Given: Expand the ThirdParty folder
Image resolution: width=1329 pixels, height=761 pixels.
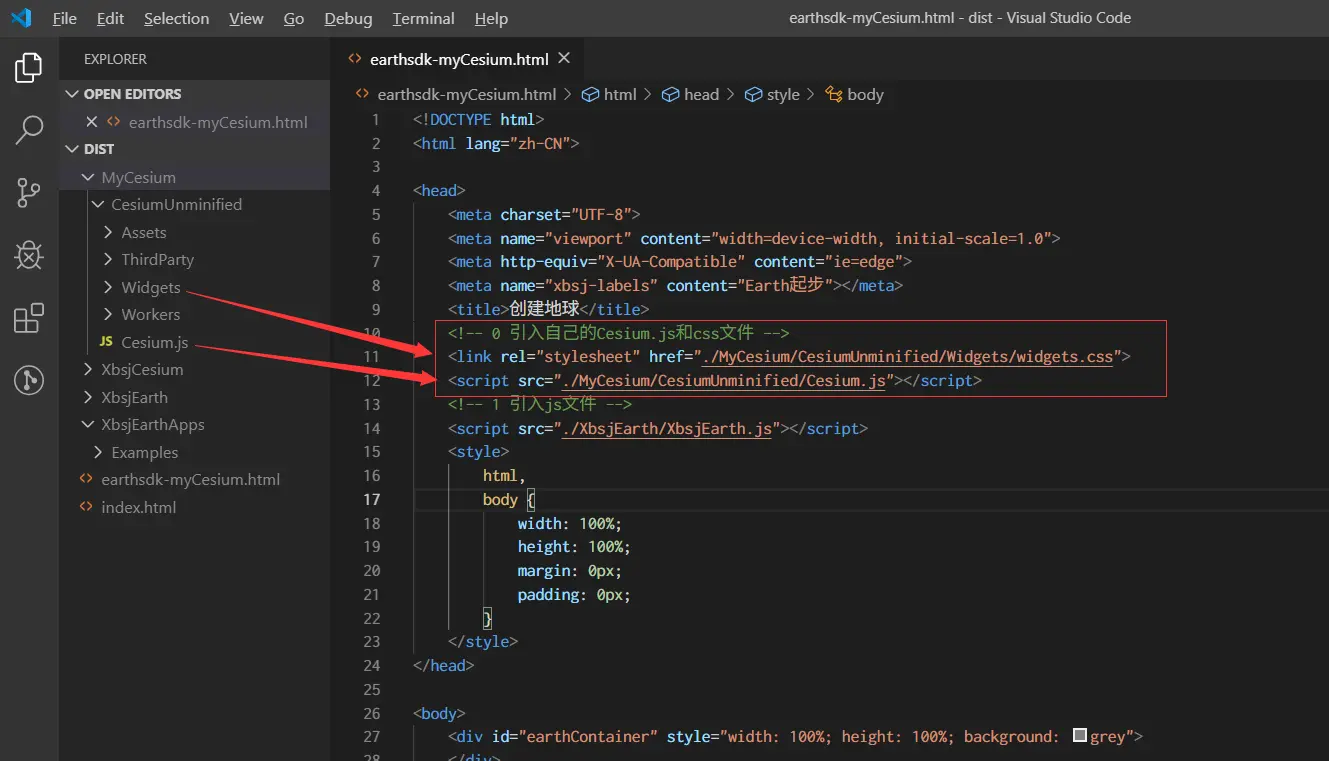Looking at the screenshot, I should 194,259.
